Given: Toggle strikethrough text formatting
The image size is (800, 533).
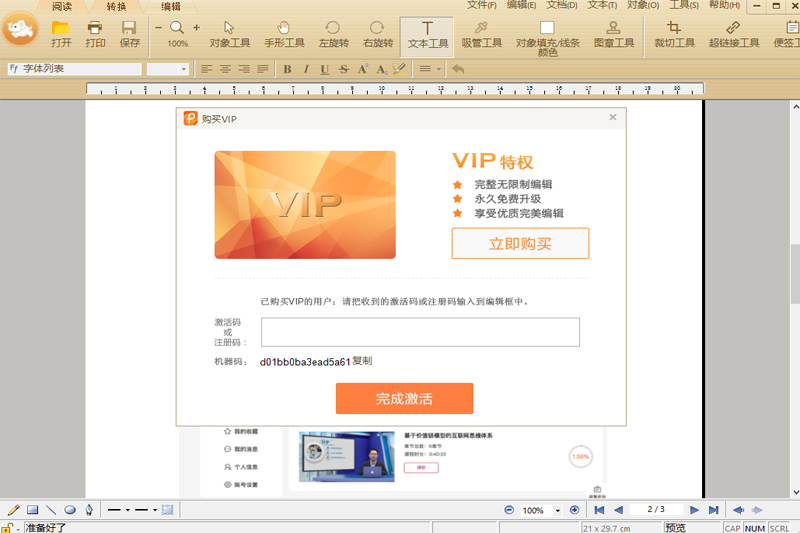Looking at the screenshot, I should pyautogui.click(x=343, y=69).
